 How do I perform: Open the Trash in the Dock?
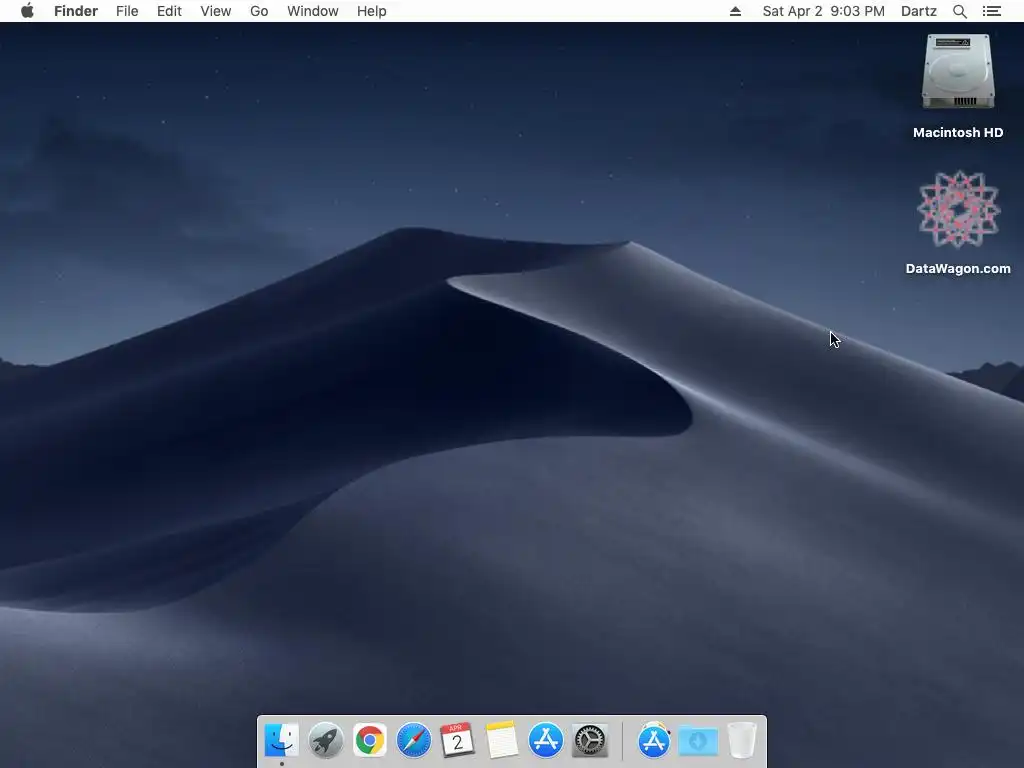tap(742, 741)
